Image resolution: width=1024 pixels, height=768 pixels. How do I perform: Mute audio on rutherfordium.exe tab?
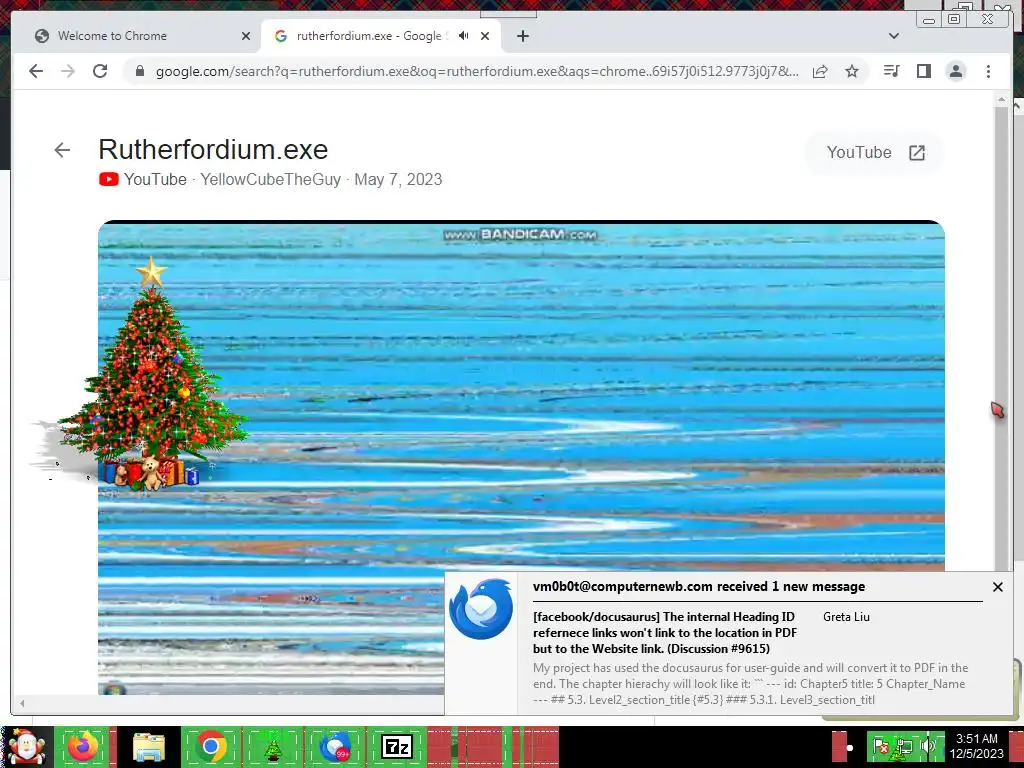click(464, 36)
